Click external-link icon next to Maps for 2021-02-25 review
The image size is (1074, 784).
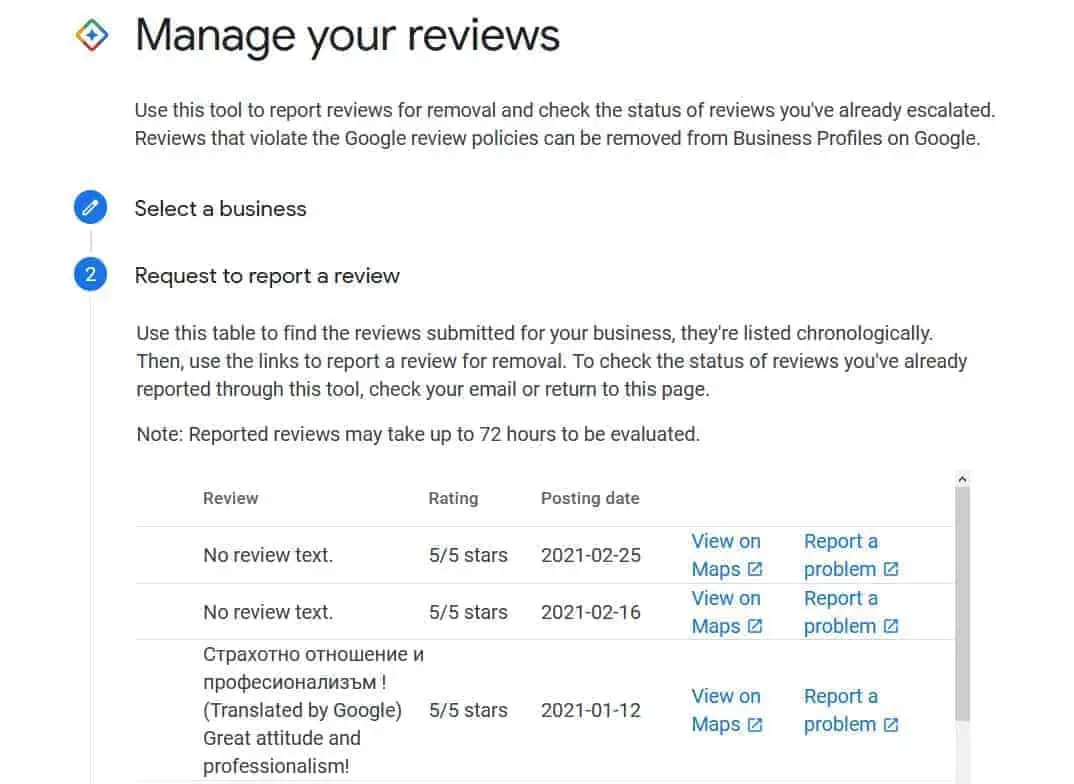(x=754, y=569)
